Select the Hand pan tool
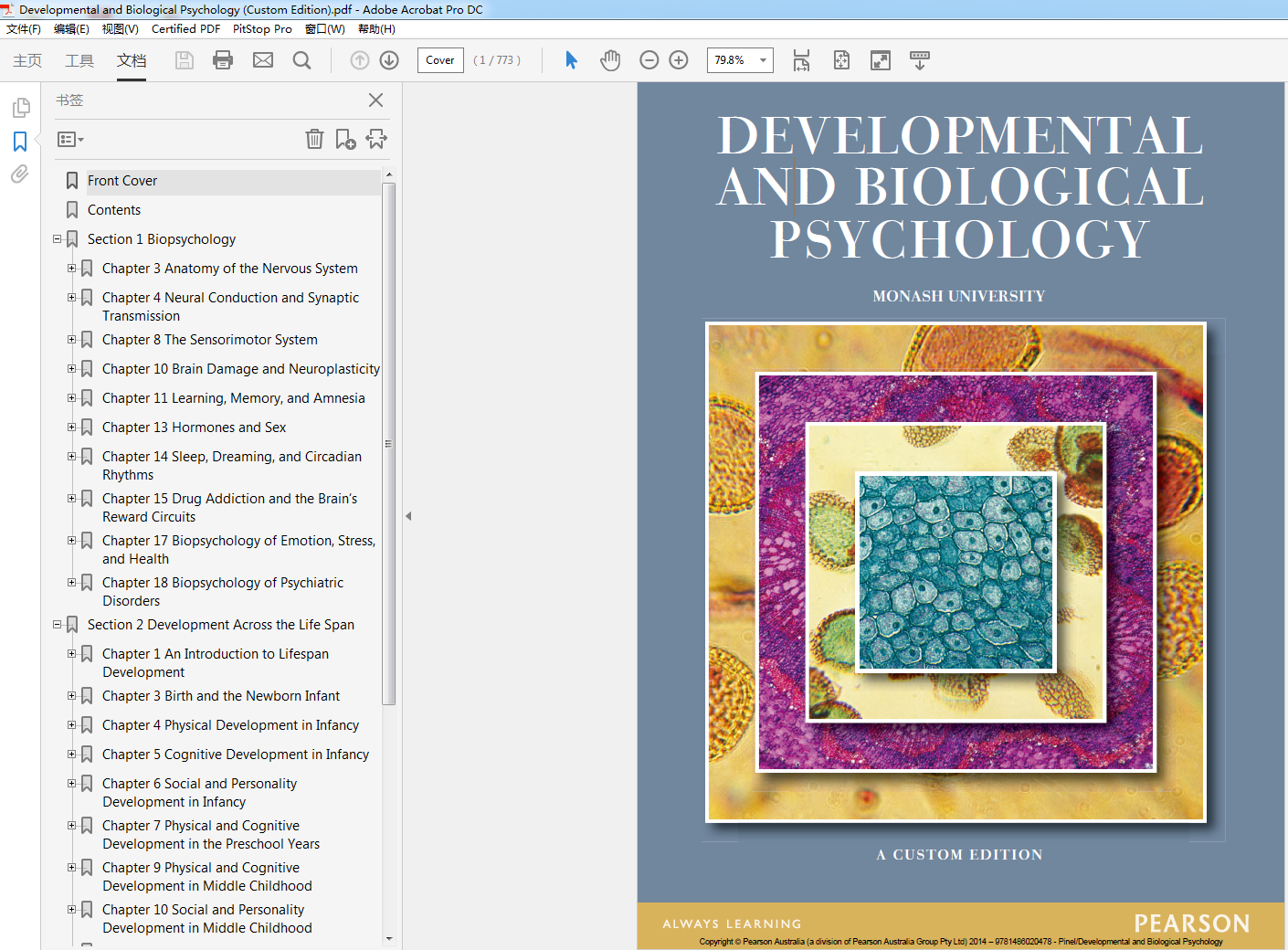 tap(610, 60)
